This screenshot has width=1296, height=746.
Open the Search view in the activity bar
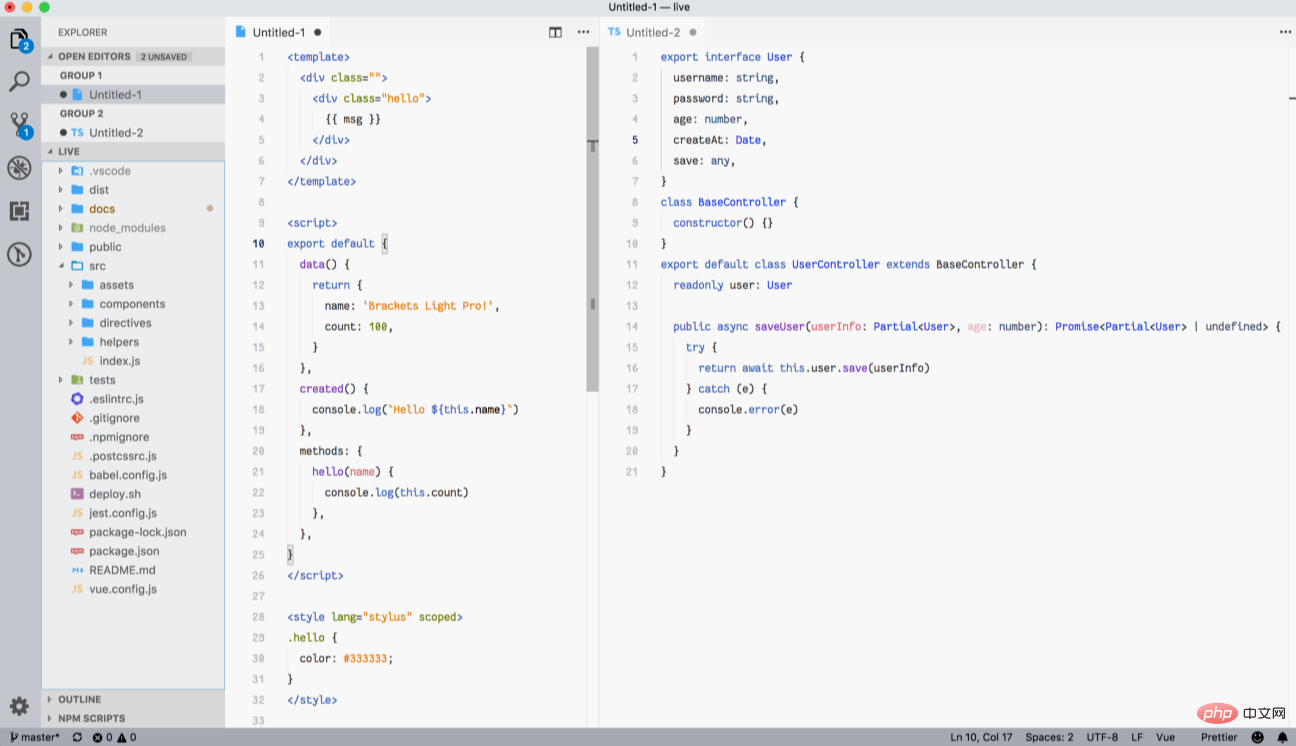[x=19, y=82]
